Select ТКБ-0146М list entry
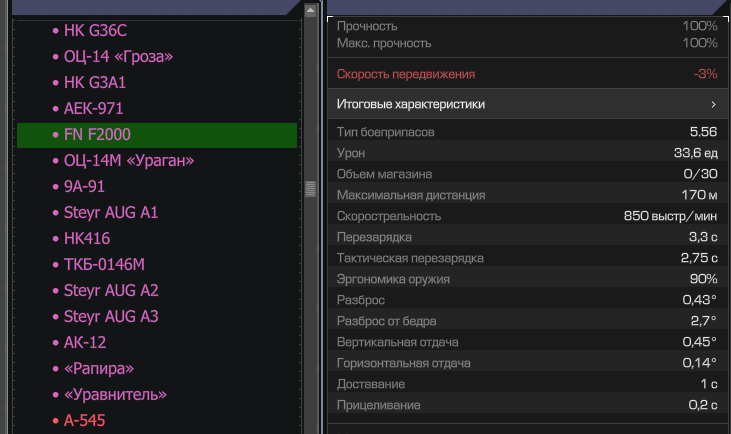 pyautogui.click(x=104, y=265)
